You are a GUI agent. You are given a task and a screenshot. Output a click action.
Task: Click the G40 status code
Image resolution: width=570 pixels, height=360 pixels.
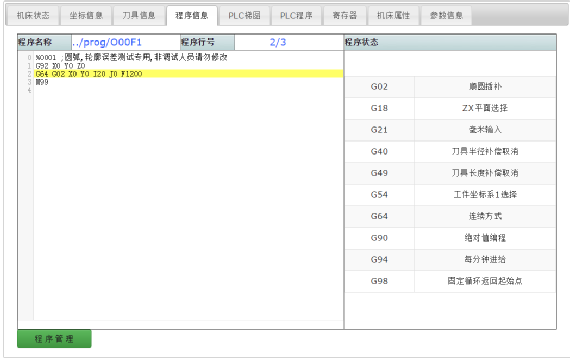379,152
